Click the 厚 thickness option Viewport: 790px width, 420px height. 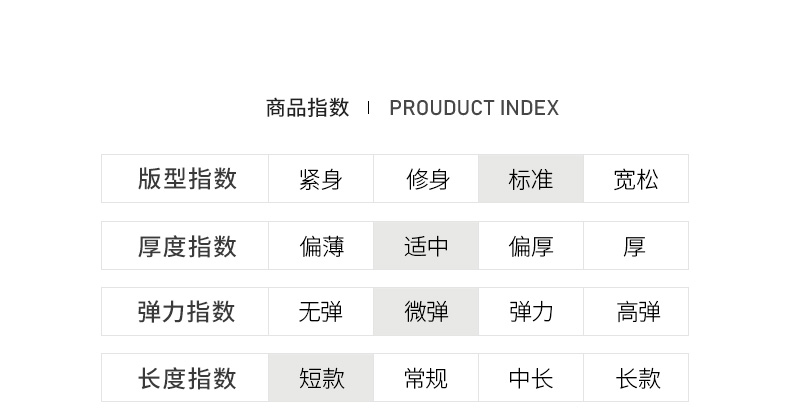[x=636, y=246]
